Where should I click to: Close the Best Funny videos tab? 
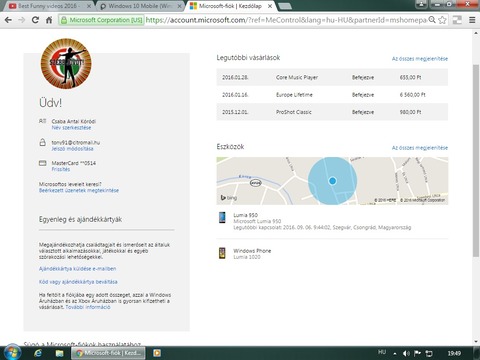[x=89, y=6]
